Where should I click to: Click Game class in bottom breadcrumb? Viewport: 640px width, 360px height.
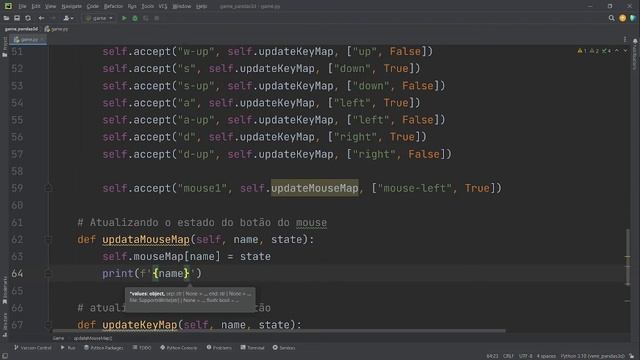click(x=58, y=338)
